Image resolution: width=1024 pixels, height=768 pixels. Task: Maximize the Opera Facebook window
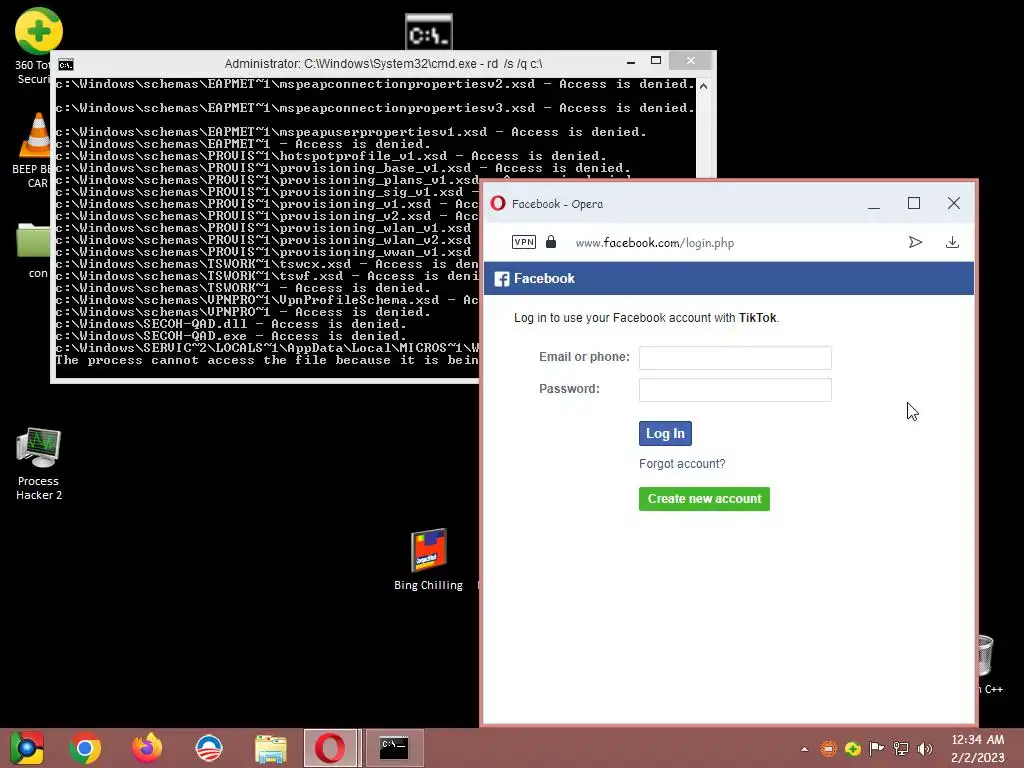[914, 204]
